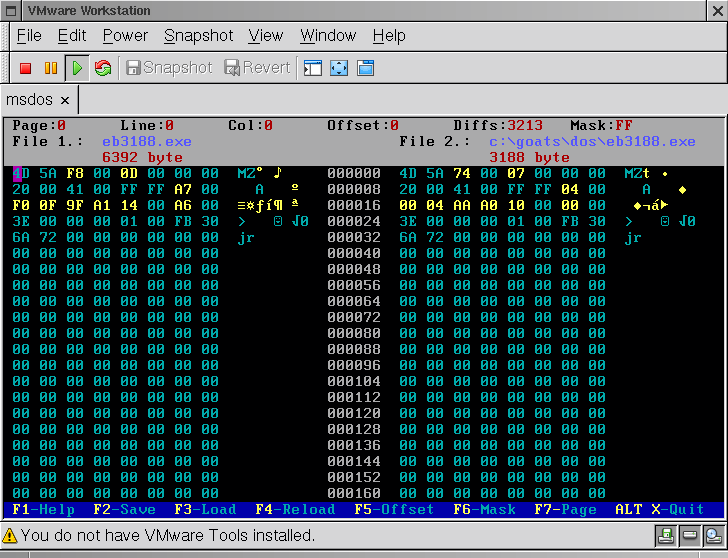The height and width of the screenshot is (558, 728).
Task: Click F2-Save in the bottom bar
Action: pos(124,510)
